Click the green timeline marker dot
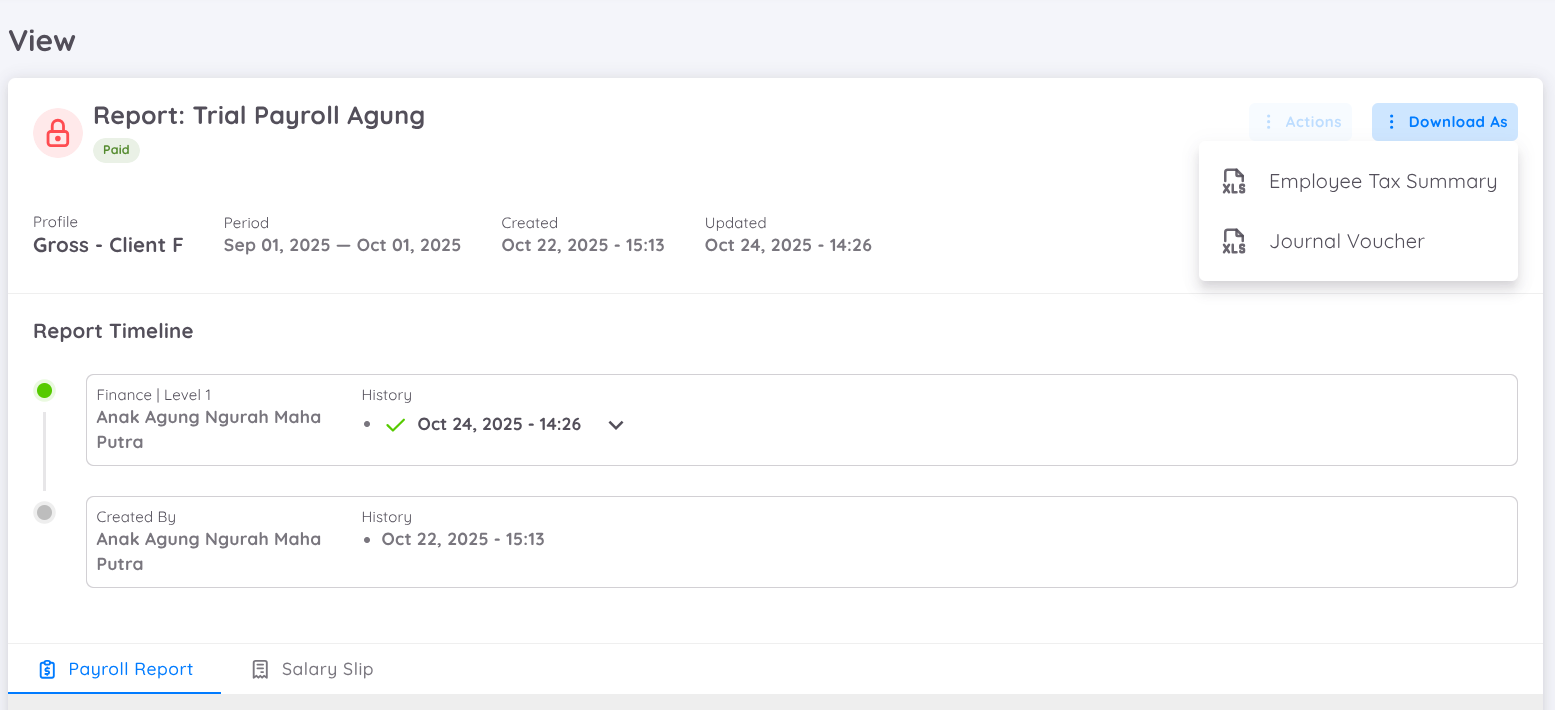Screen dimensions: 1555x710 (44, 390)
